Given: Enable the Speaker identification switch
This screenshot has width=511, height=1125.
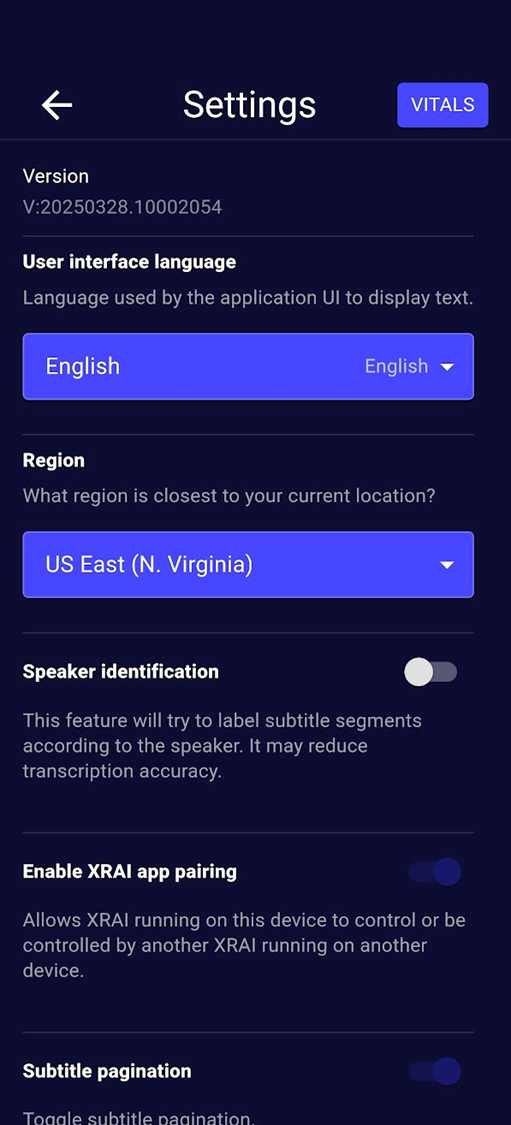Looking at the screenshot, I should (431, 672).
